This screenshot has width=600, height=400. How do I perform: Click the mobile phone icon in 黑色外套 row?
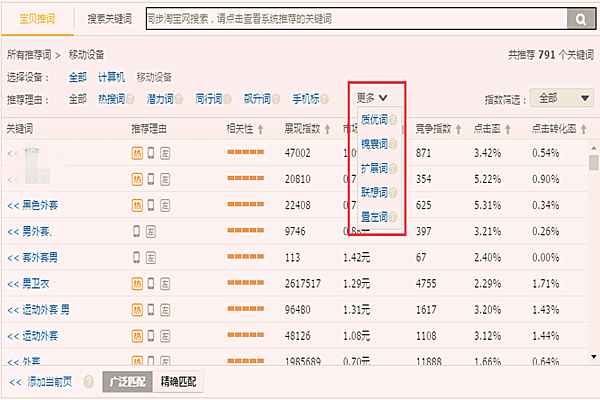[x=151, y=206]
